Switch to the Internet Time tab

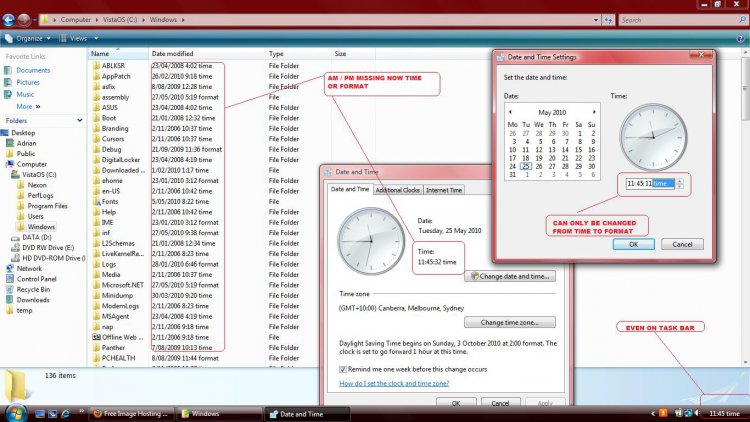(444, 190)
